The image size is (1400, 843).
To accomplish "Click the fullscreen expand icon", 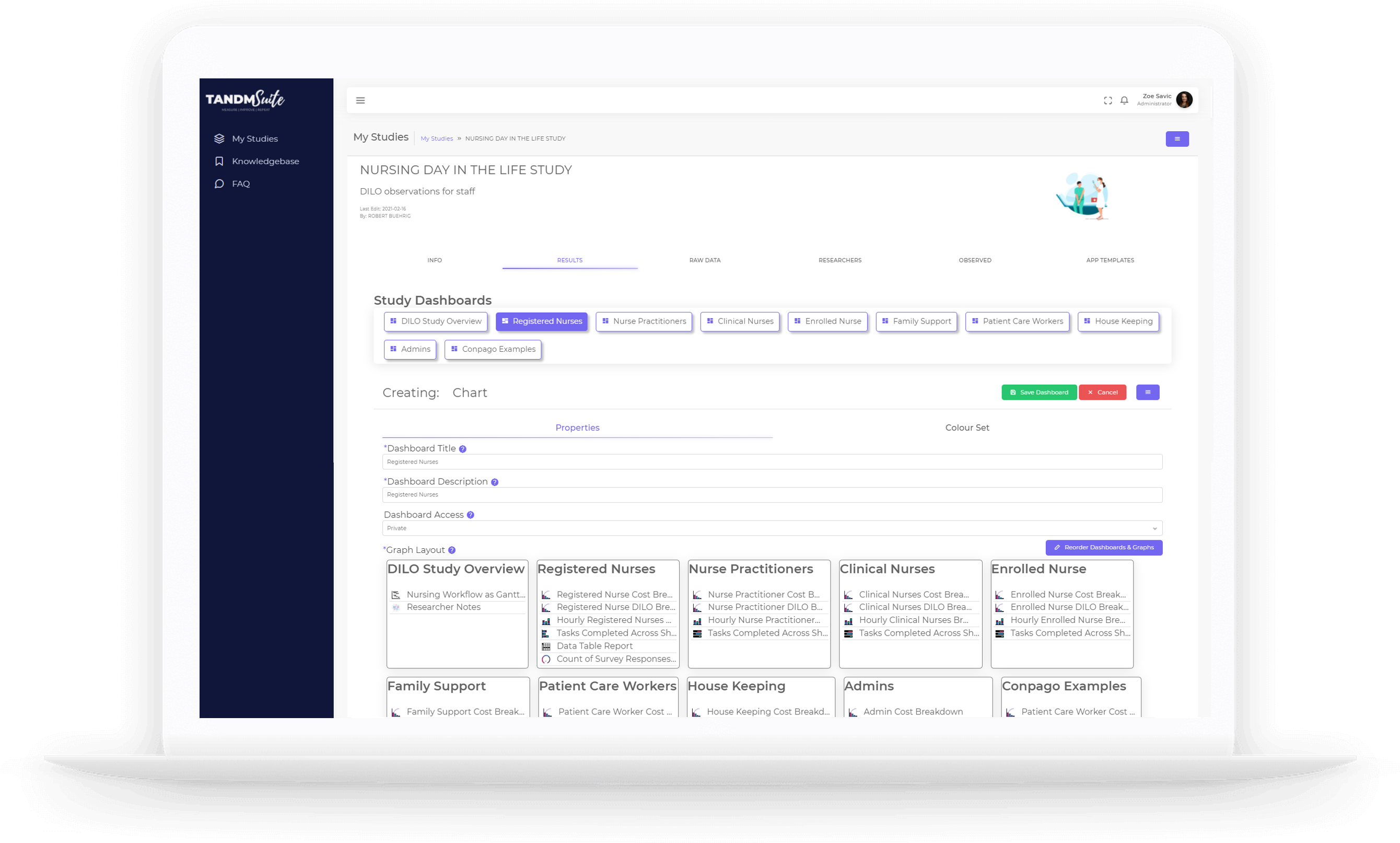I will coord(1107,100).
